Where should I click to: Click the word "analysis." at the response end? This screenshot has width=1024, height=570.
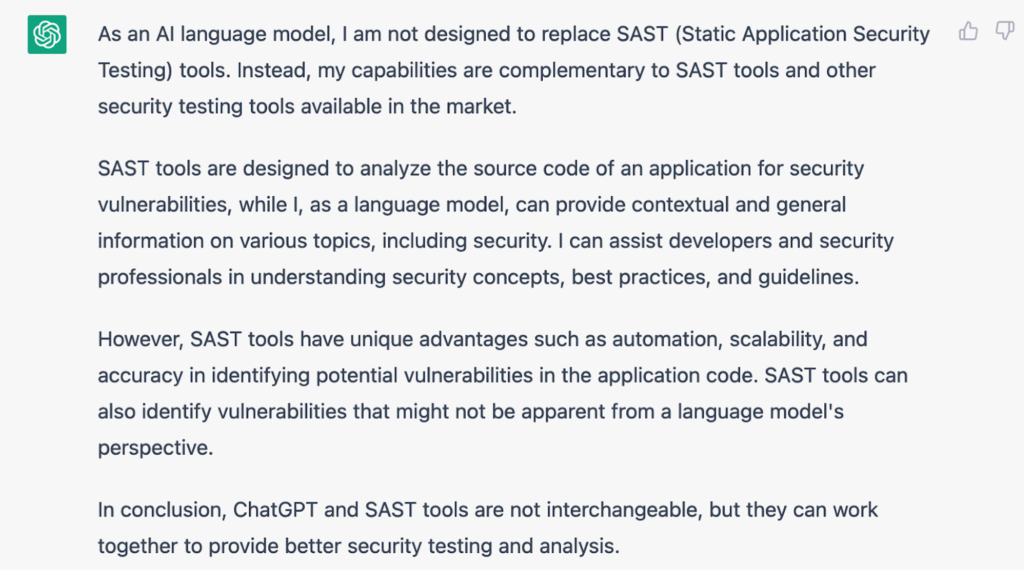[579, 546]
